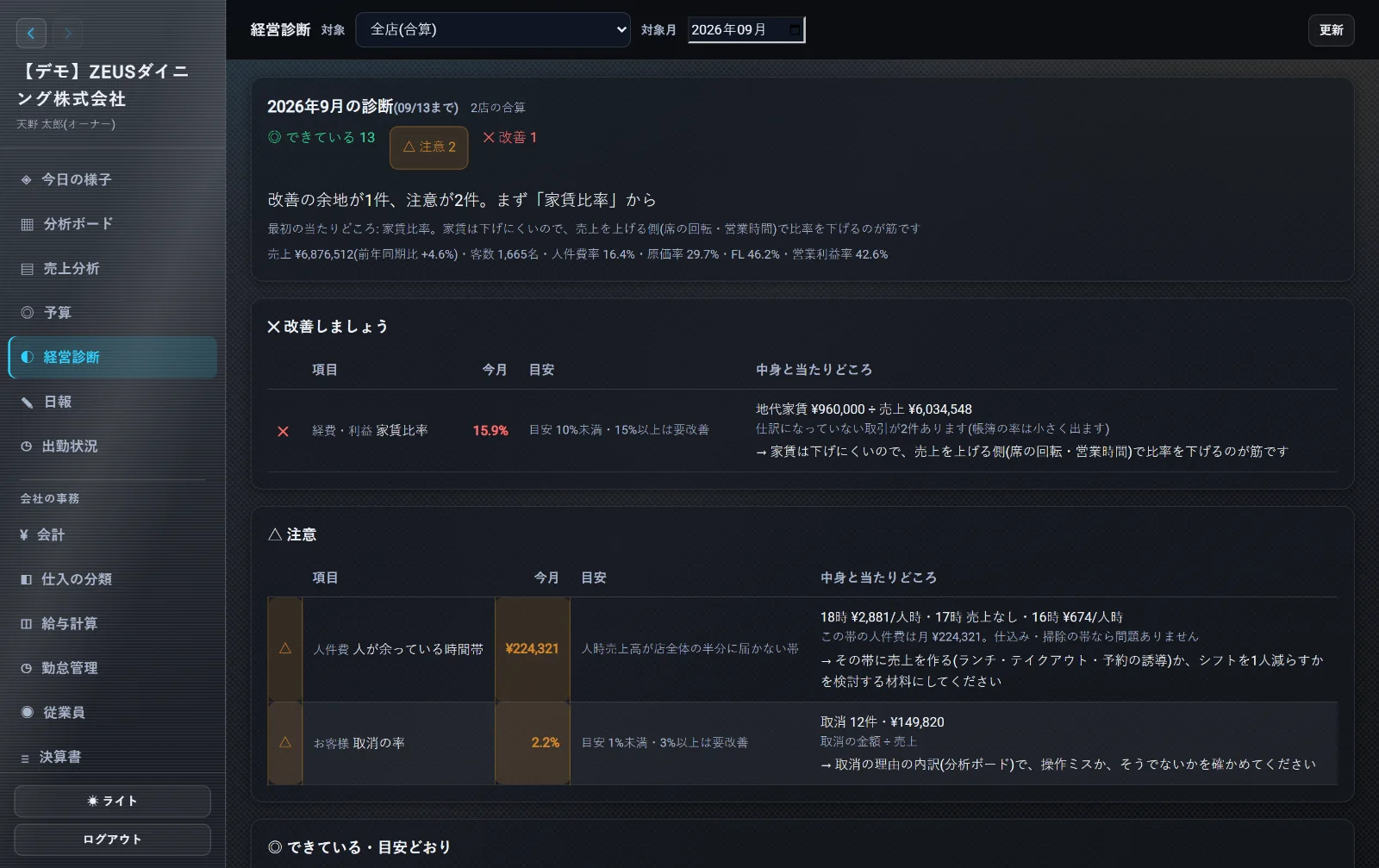Click the back arrow navigation icon
The height and width of the screenshot is (868, 1379).
31,34
